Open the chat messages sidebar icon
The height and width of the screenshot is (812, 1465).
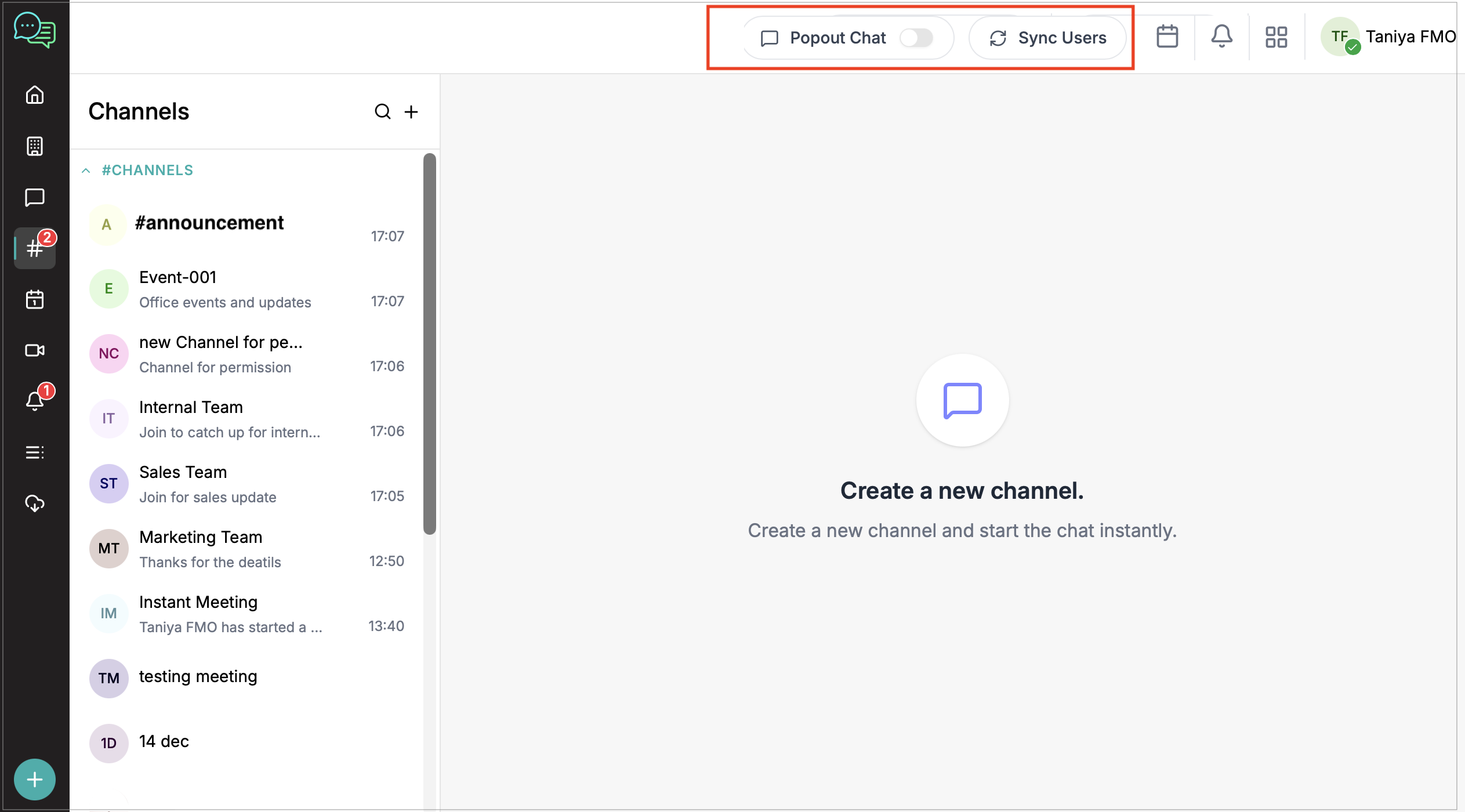(35, 197)
